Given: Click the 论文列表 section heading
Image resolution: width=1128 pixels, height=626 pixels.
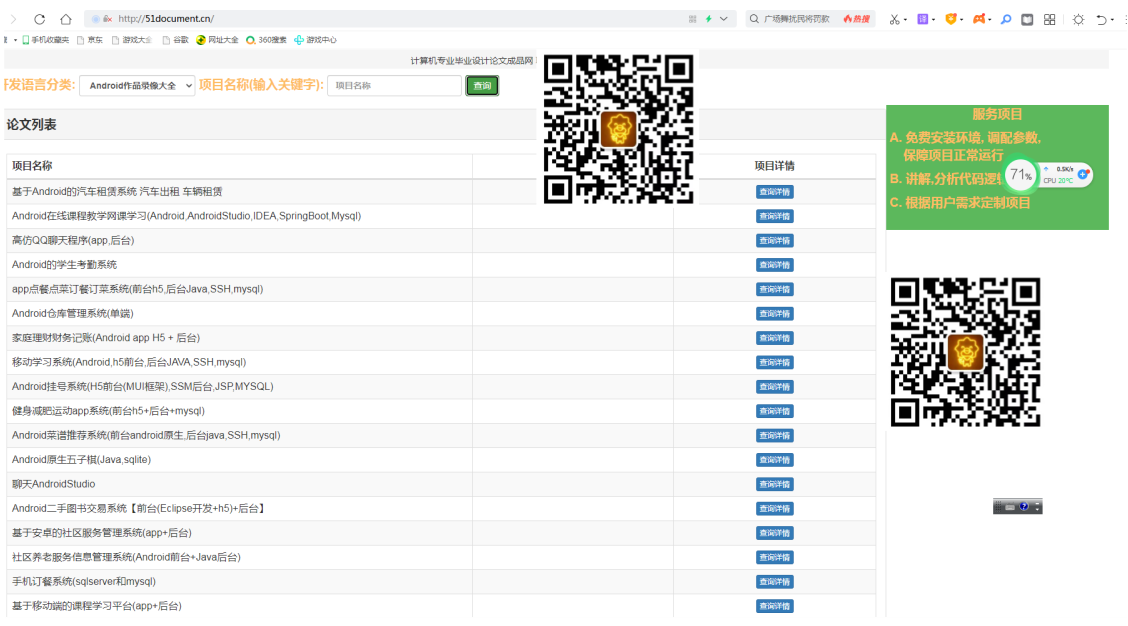Looking at the screenshot, I should (32, 125).
